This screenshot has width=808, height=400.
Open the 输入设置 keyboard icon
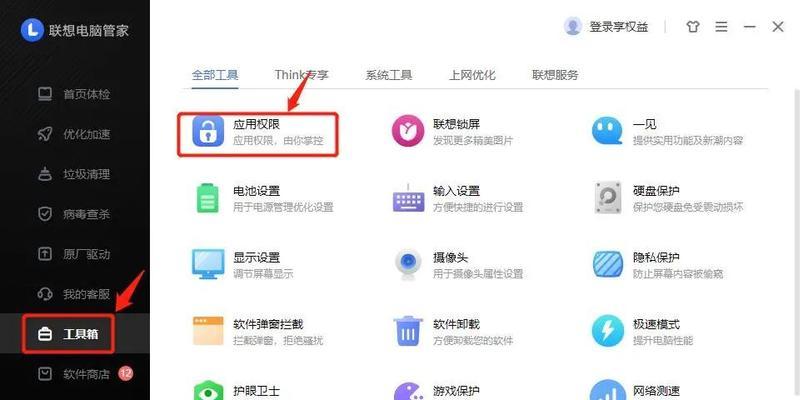point(408,198)
